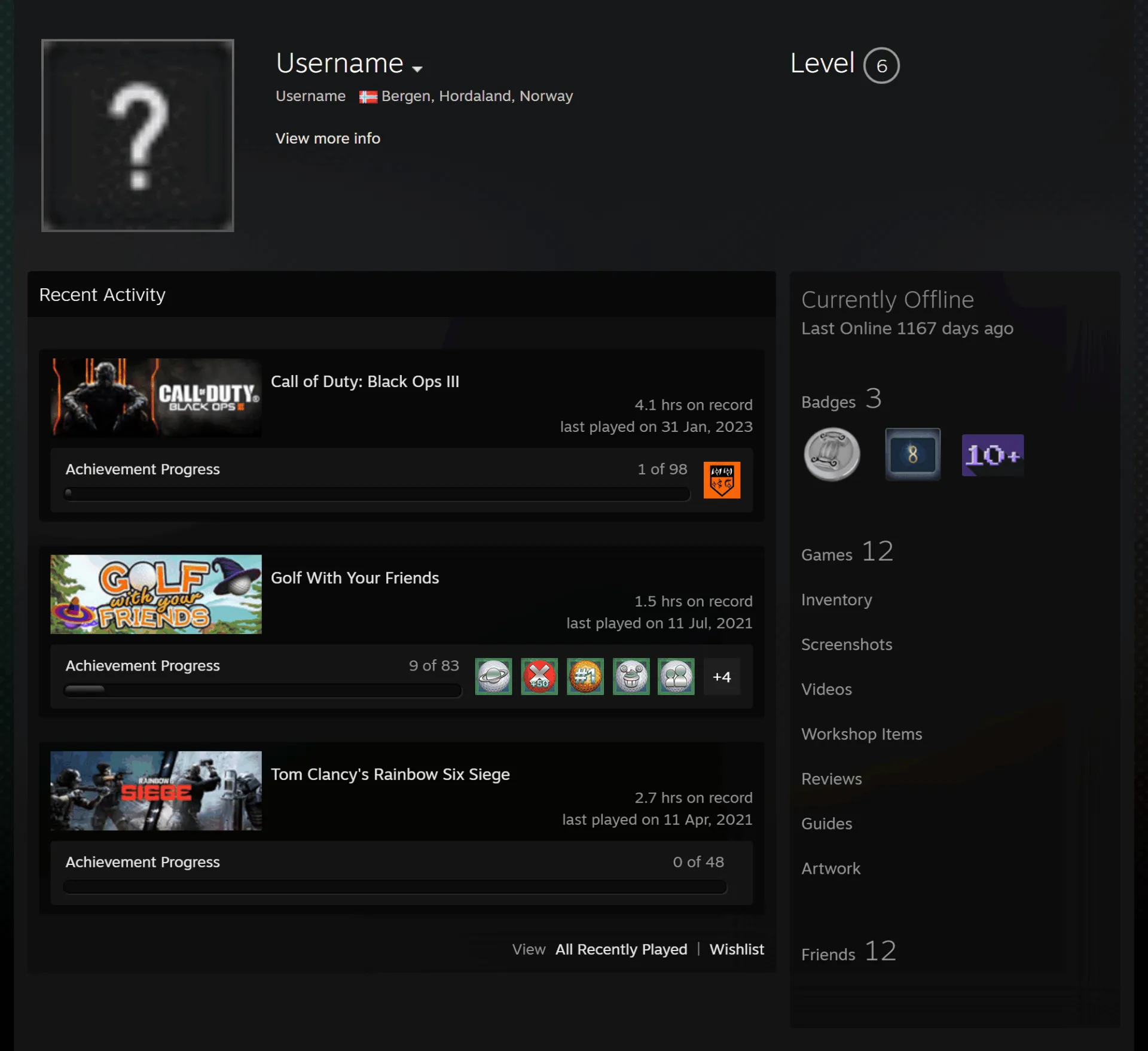This screenshot has width=1148, height=1051.
Task: Open the Workshop Items page
Action: coord(862,734)
